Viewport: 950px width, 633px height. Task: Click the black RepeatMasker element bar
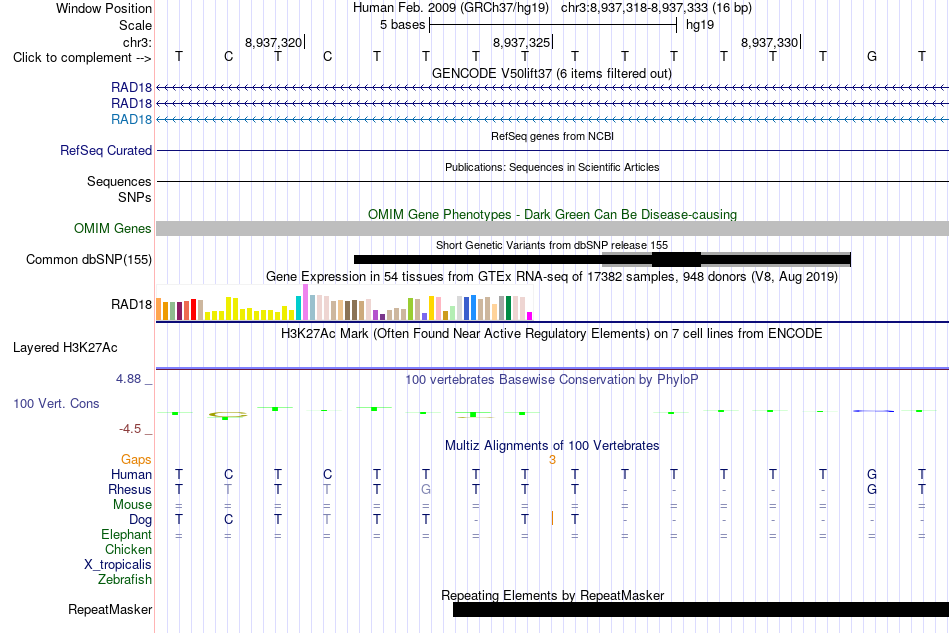pos(701,609)
